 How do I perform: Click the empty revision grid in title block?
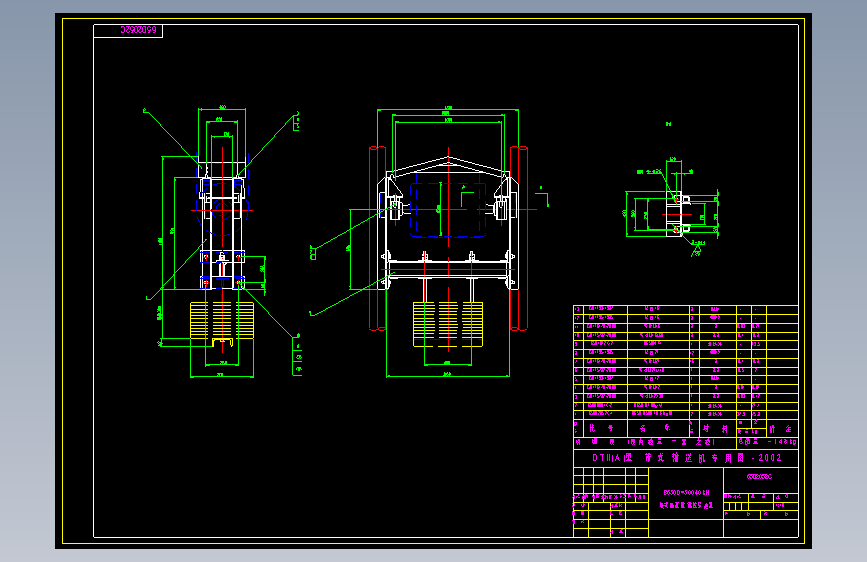click(x=610, y=480)
